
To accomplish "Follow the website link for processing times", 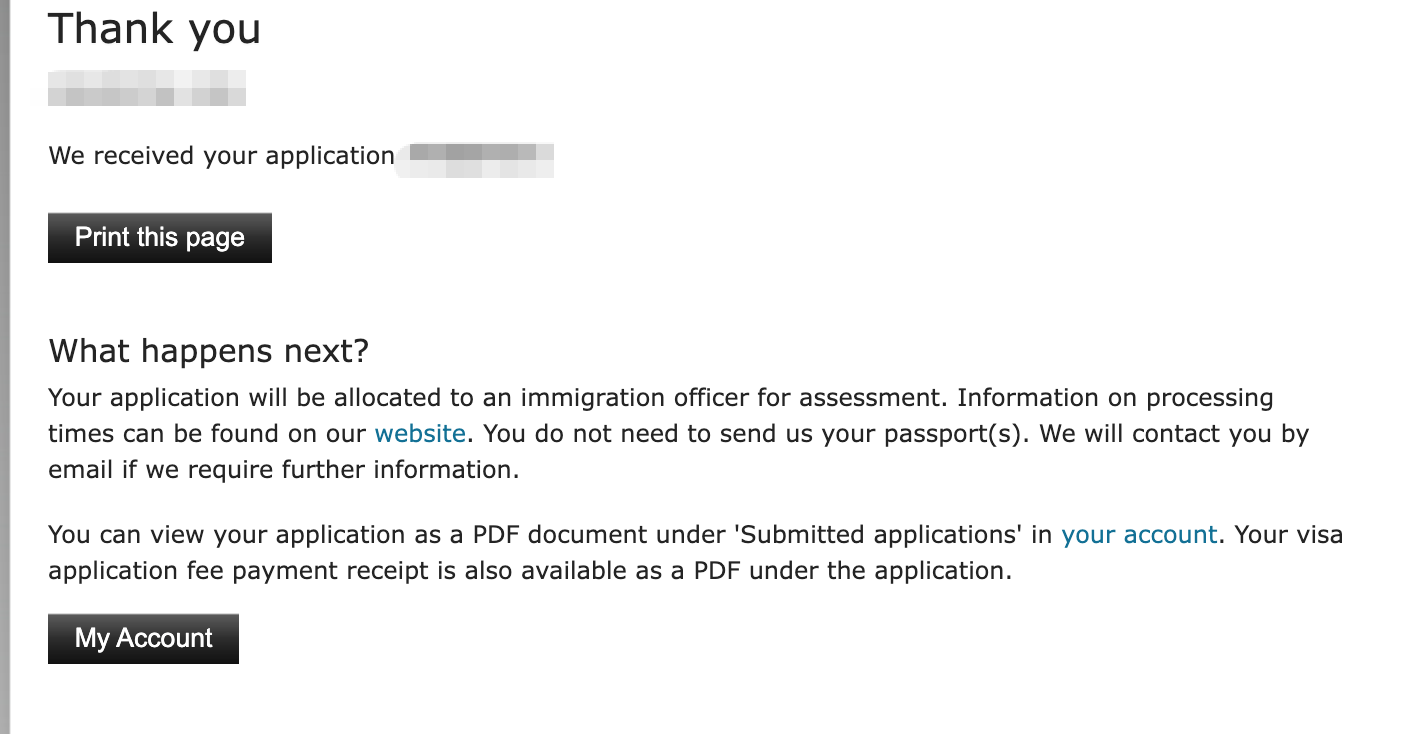I will click(420, 434).
